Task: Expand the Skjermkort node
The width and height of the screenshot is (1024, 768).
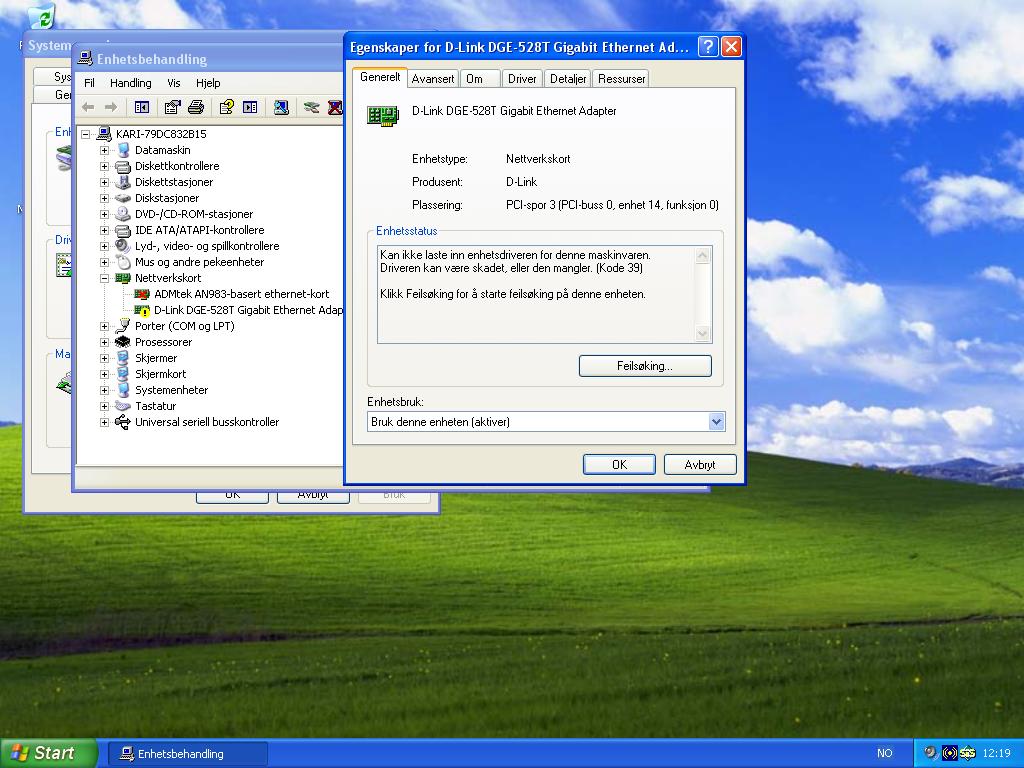Action: (x=104, y=374)
